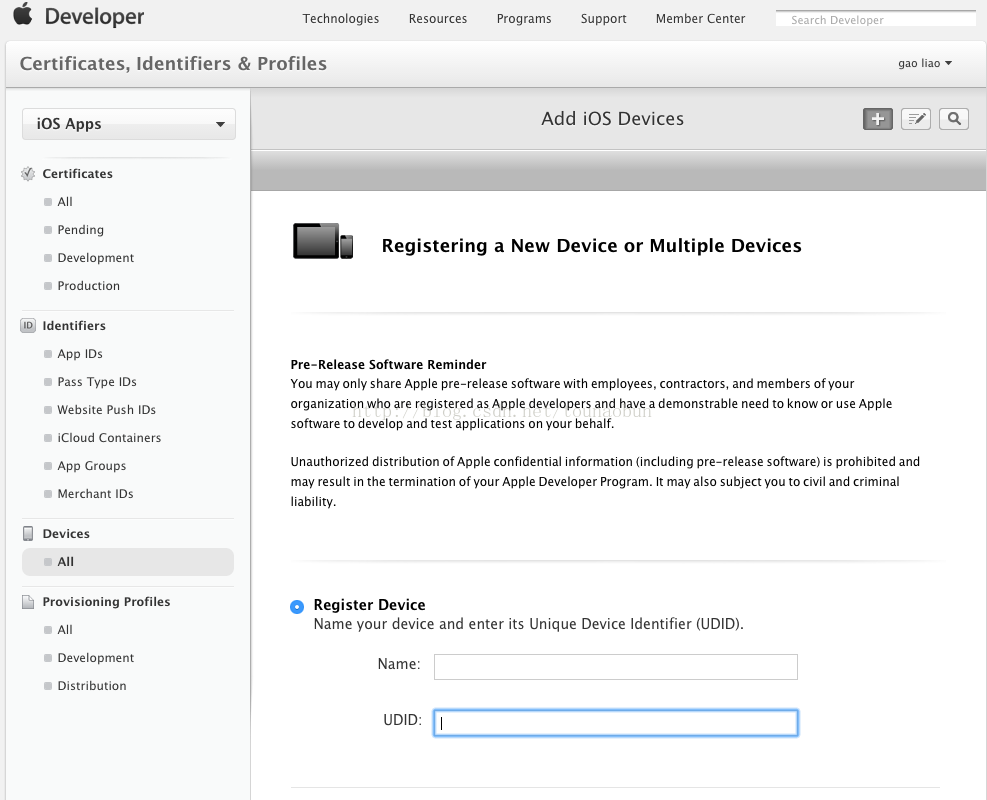Click the Devices section phone icon
Viewport: 987px width, 800px height.
point(28,534)
